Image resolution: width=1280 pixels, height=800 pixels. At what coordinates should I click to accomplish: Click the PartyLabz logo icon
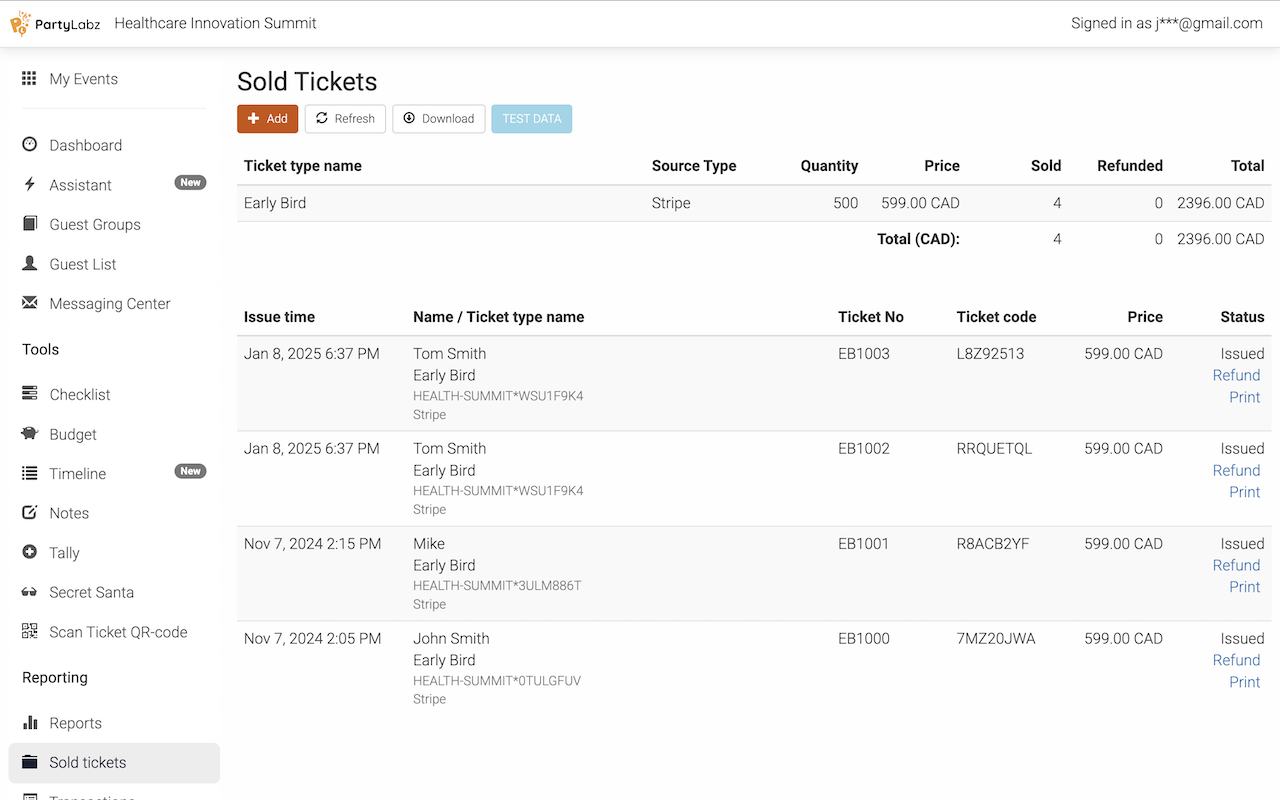[21, 23]
